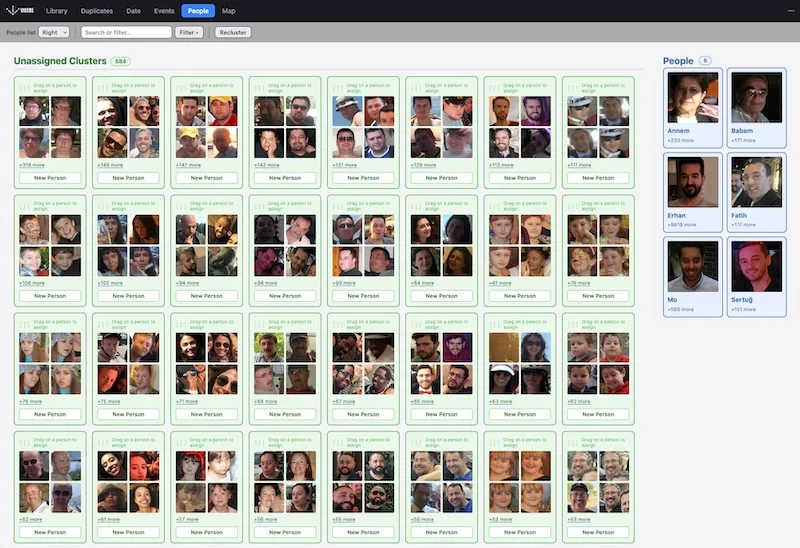Screen dimensions: 800x548
Task: Grab drag handle of +106 more cluster
Action: [x=24, y=206]
